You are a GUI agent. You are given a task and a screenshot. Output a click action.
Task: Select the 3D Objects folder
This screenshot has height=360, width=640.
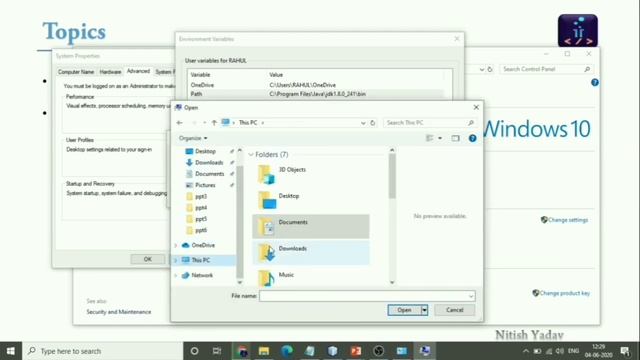[310, 174]
